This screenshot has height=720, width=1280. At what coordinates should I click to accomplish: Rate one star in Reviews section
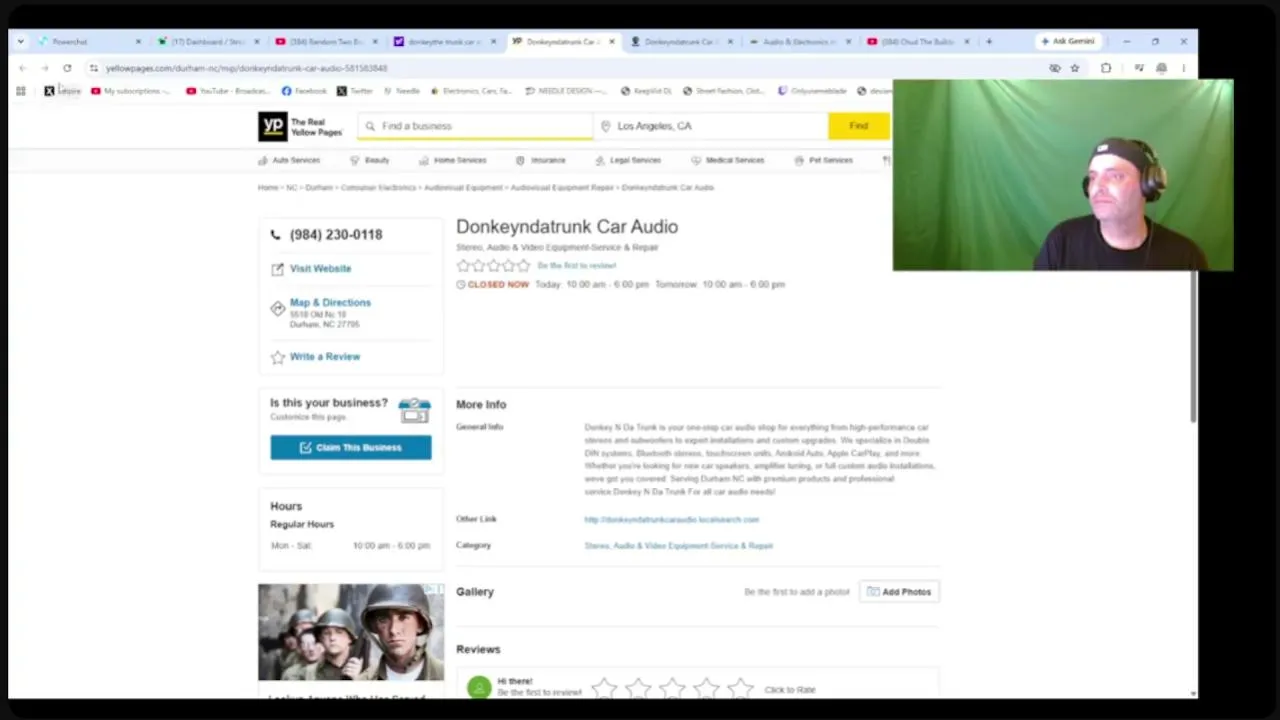(604, 688)
